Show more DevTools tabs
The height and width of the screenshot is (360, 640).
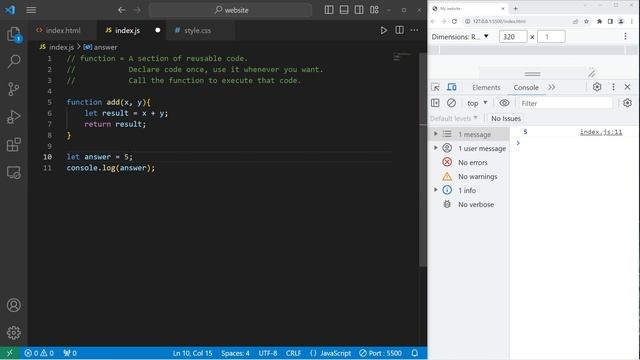[552, 87]
